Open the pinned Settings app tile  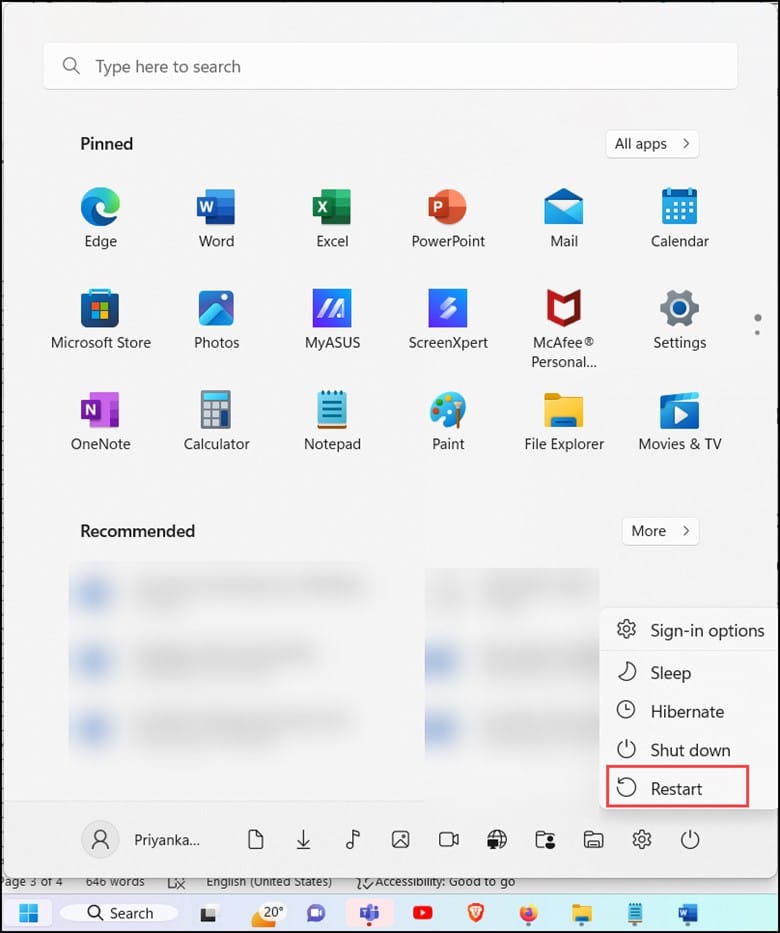[x=679, y=320]
